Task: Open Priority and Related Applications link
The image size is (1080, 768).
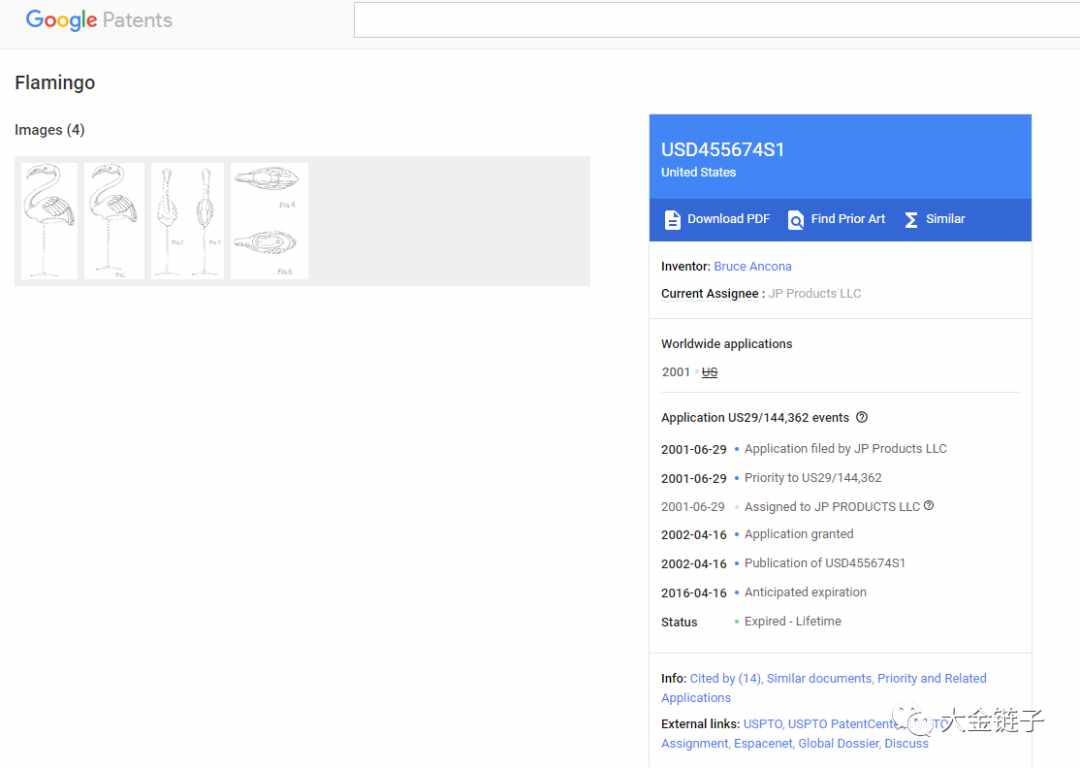Action: pyautogui.click(x=824, y=688)
